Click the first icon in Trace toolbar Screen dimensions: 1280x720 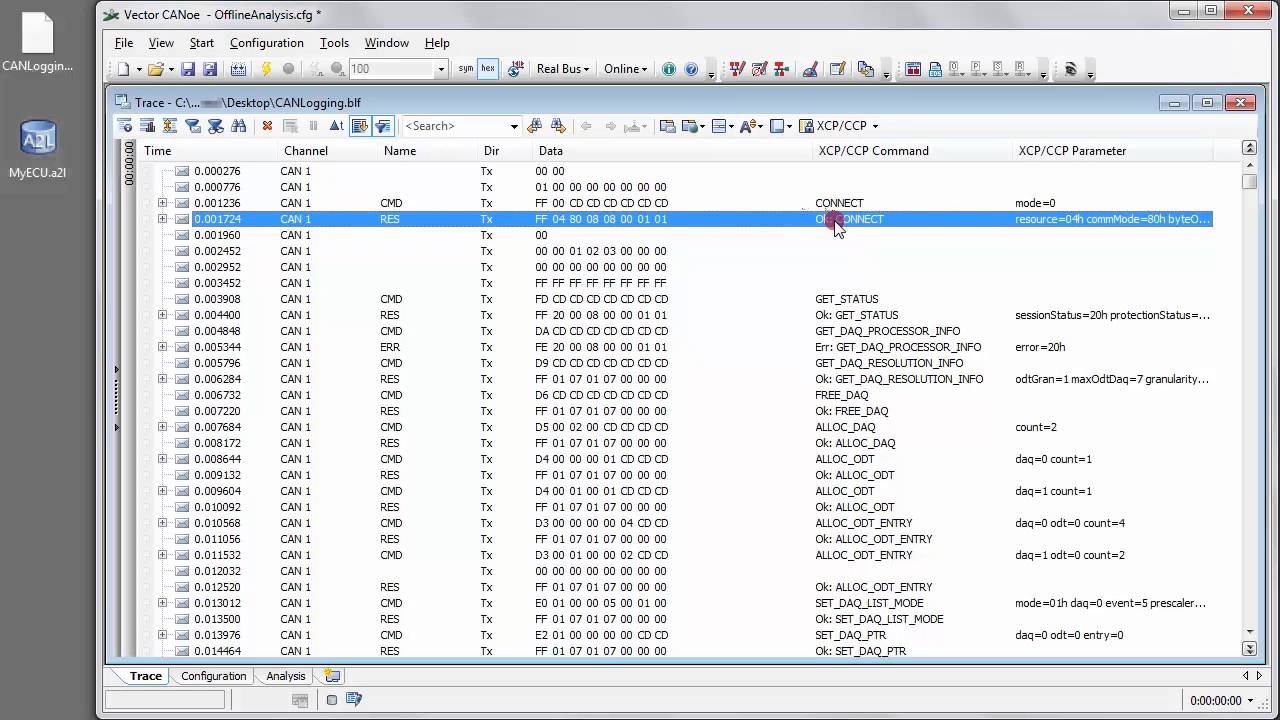click(x=124, y=126)
